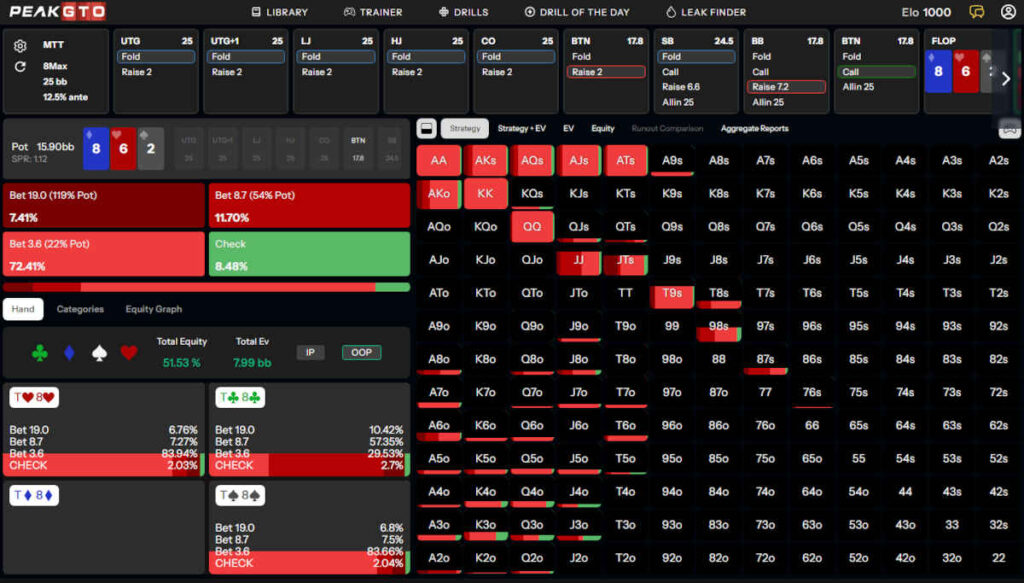Filter by the white spades suit icon
Image resolution: width=1024 pixels, height=583 pixels.
[x=98, y=352]
